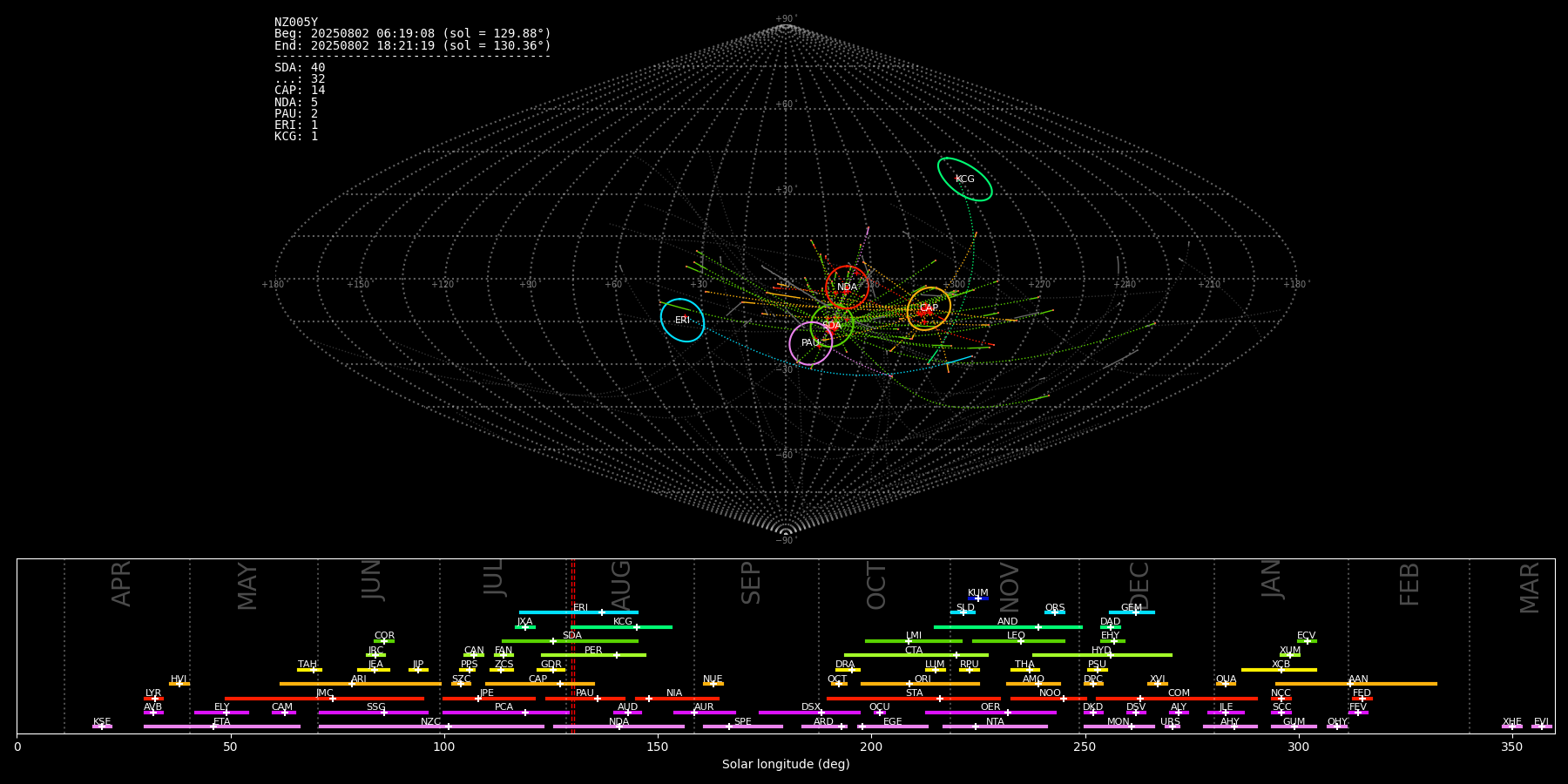The width and height of the screenshot is (1568, 784).
Task: Click the NTA pink bar in the timeline
Action: click(x=995, y=727)
